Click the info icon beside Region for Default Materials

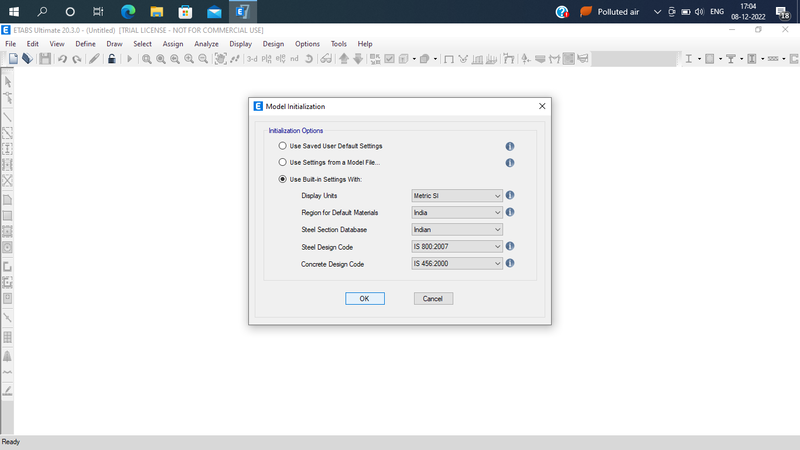[x=510, y=212]
